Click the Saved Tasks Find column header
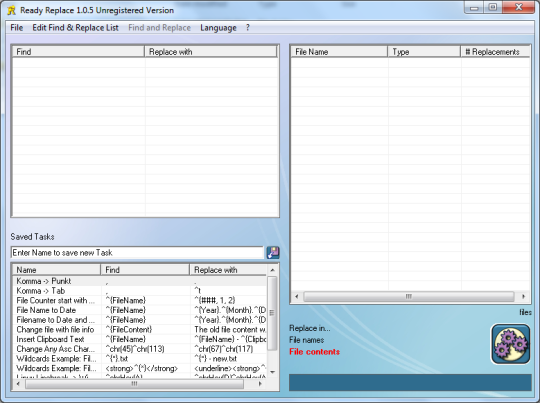Screen dimensions: 540x403 (145, 270)
